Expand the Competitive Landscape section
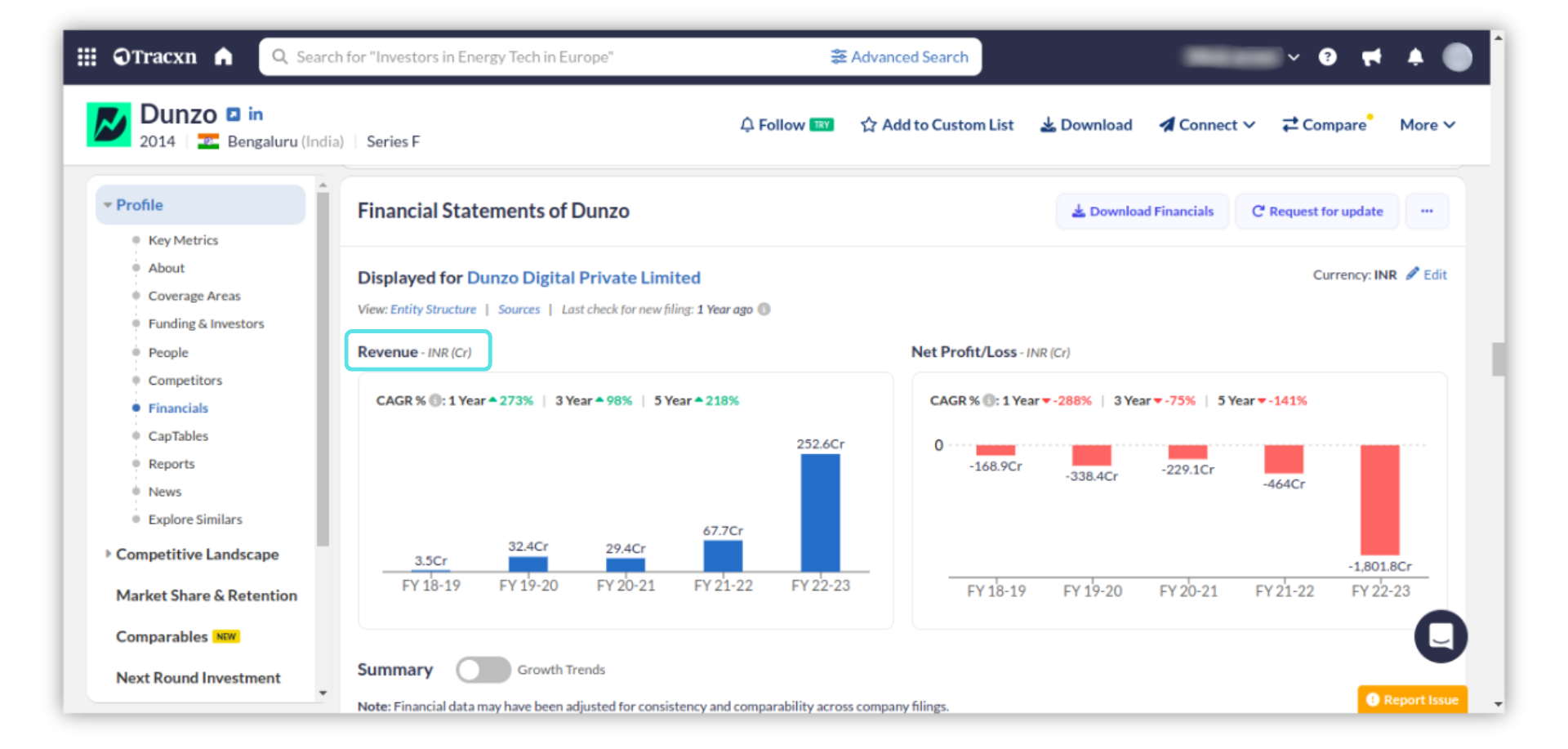 (197, 555)
